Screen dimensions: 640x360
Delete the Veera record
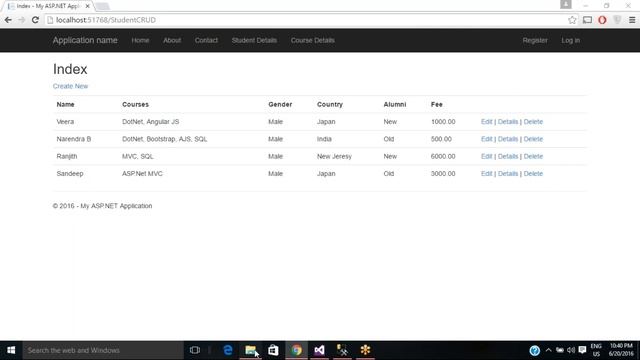tap(533, 122)
